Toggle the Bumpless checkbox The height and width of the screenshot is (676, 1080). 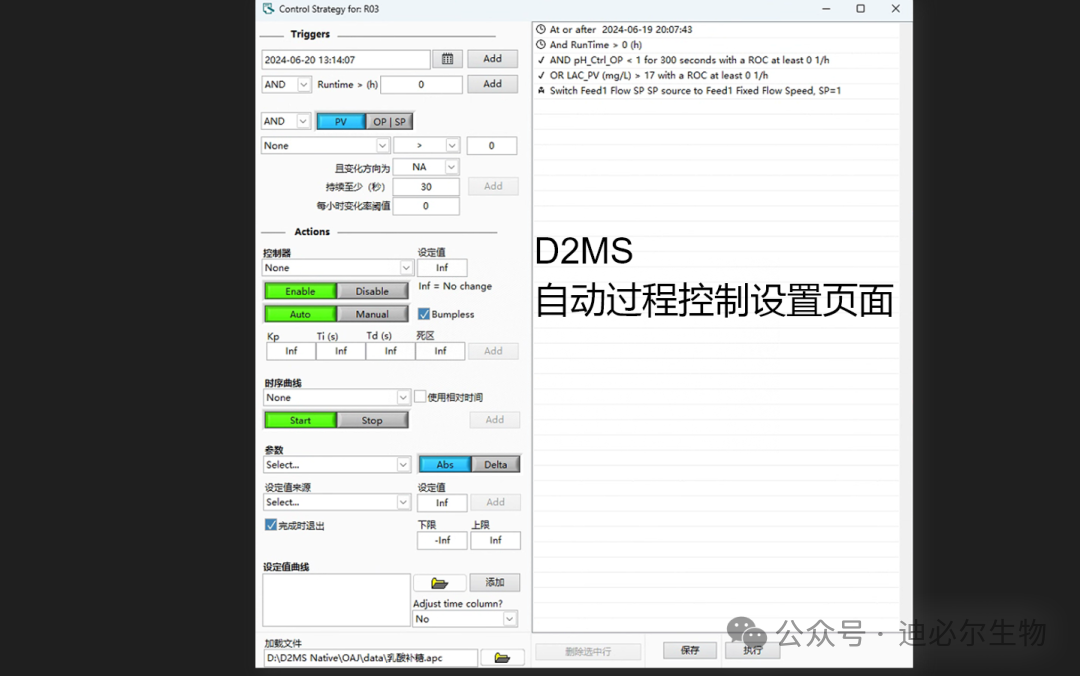pos(424,314)
